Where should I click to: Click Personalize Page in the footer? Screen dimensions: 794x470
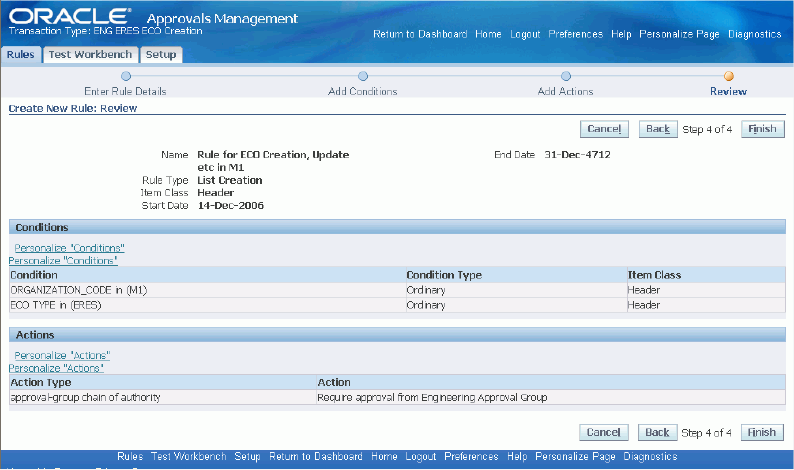pos(575,456)
